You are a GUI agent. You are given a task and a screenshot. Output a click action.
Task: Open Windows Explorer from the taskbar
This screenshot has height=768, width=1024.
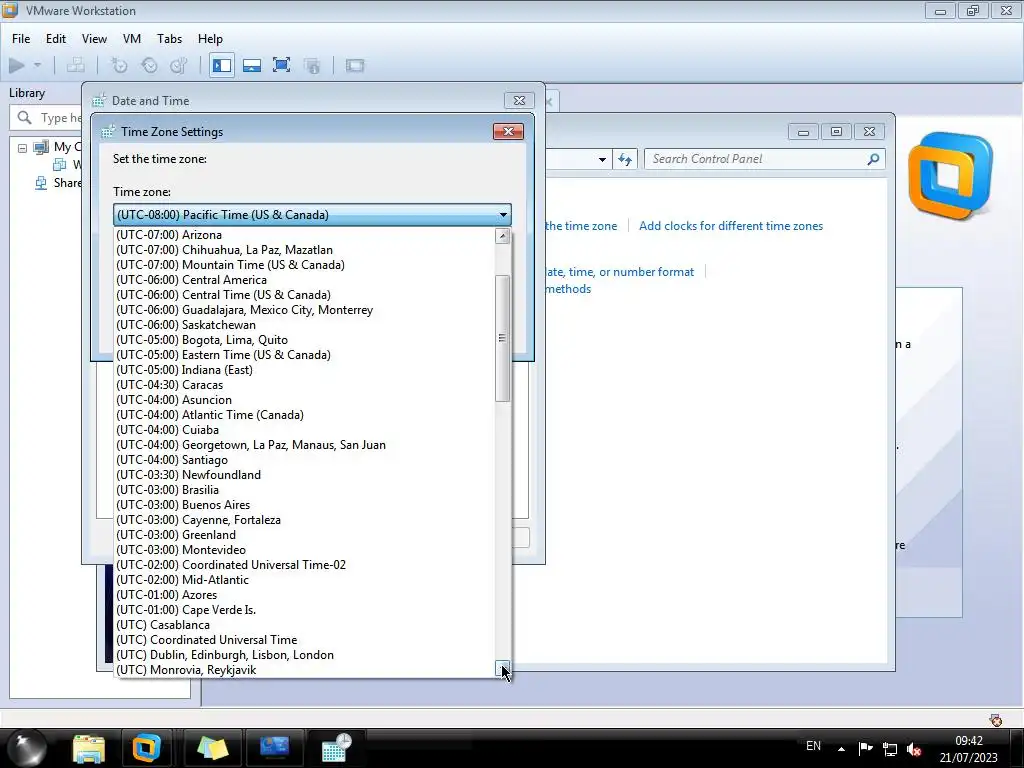pyautogui.click(x=88, y=748)
